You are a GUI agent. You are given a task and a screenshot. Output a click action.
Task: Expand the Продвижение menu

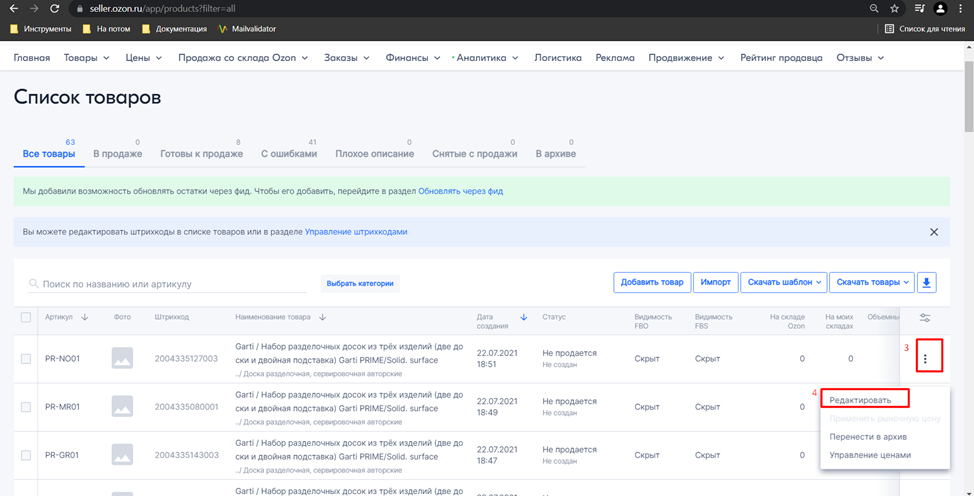click(686, 58)
